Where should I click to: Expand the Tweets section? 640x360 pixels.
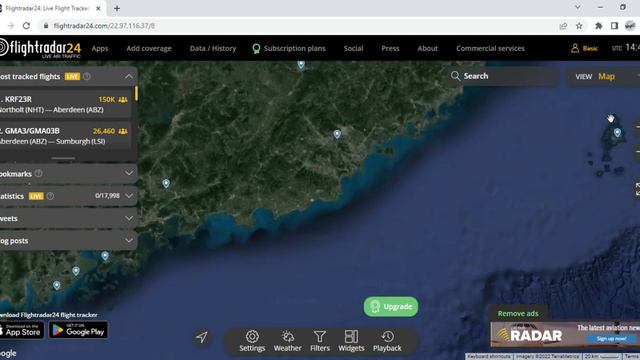coord(129,218)
